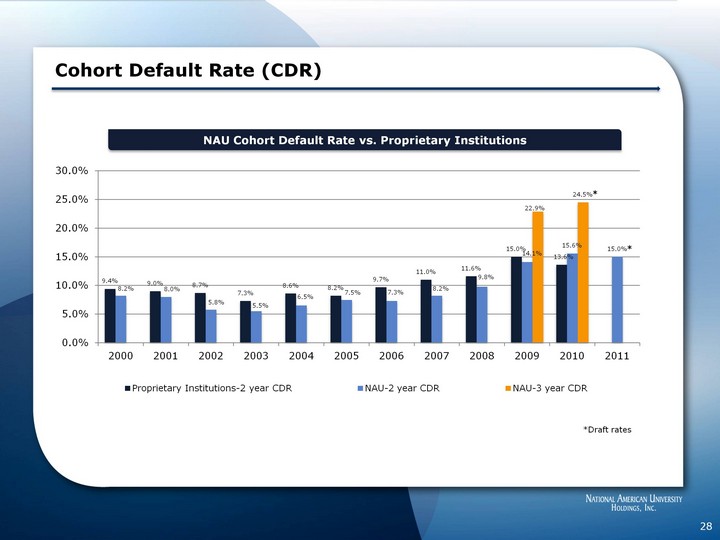Click the x-axis year 2009
This screenshot has height=540, width=720.
coord(527,356)
